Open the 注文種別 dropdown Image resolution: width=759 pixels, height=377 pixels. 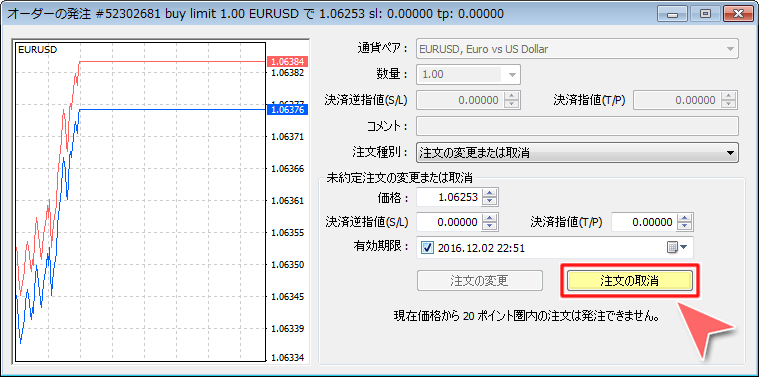[577, 153]
